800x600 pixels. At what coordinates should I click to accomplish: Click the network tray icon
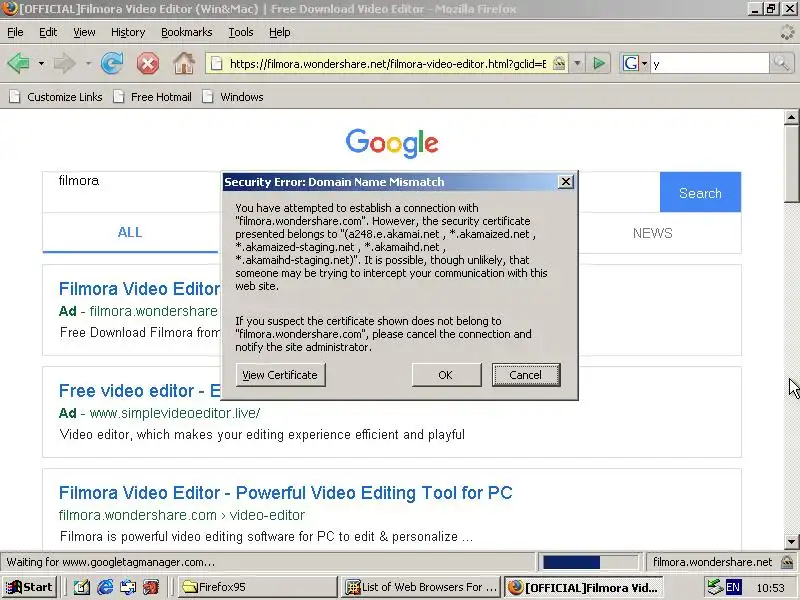coord(714,587)
